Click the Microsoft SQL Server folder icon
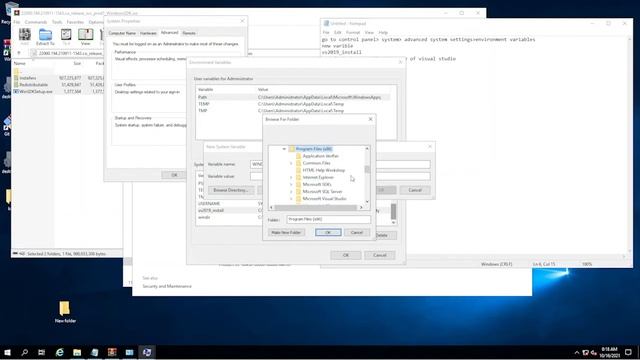 click(298, 191)
